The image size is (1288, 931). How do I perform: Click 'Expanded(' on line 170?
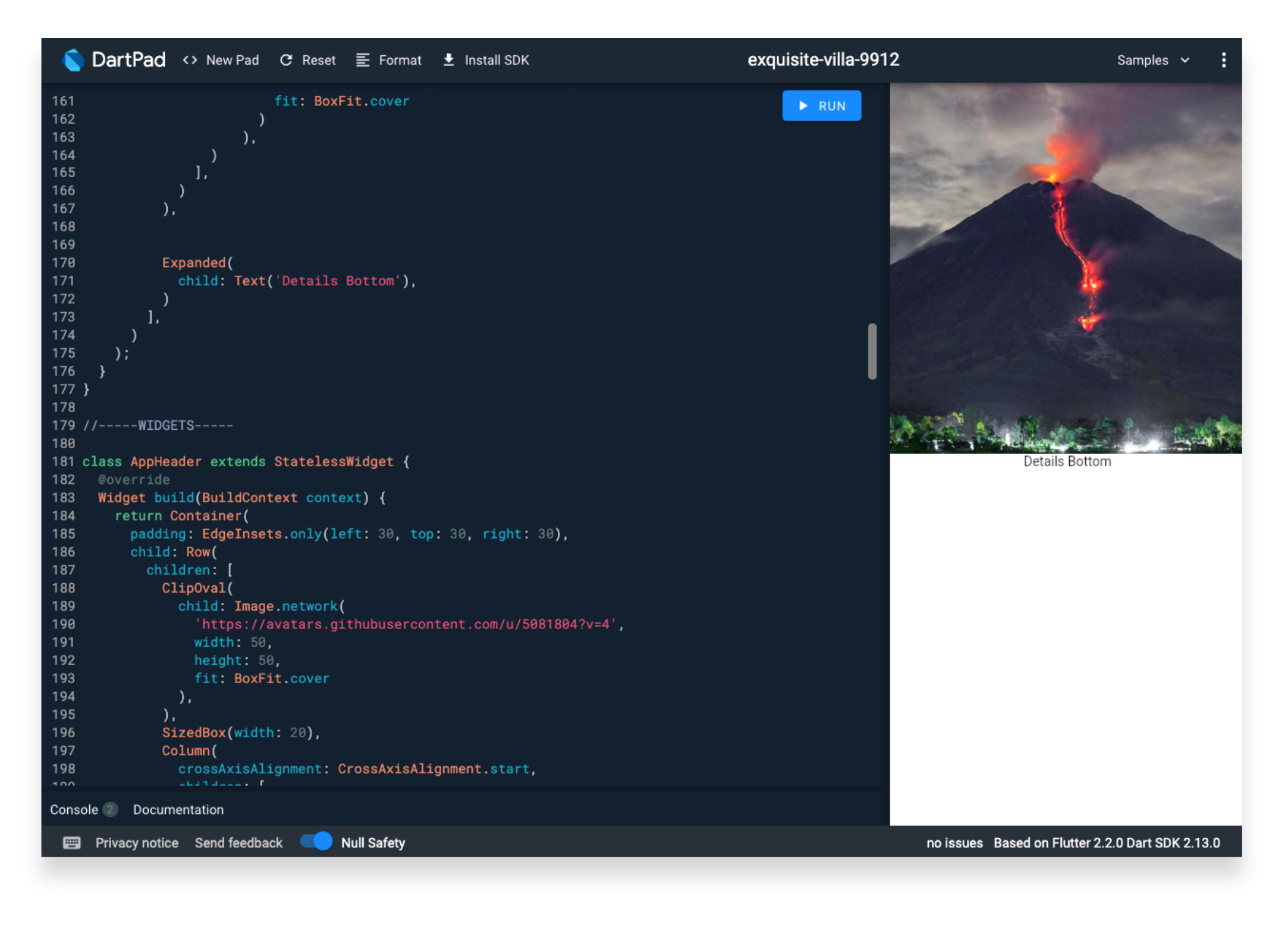coord(197,262)
